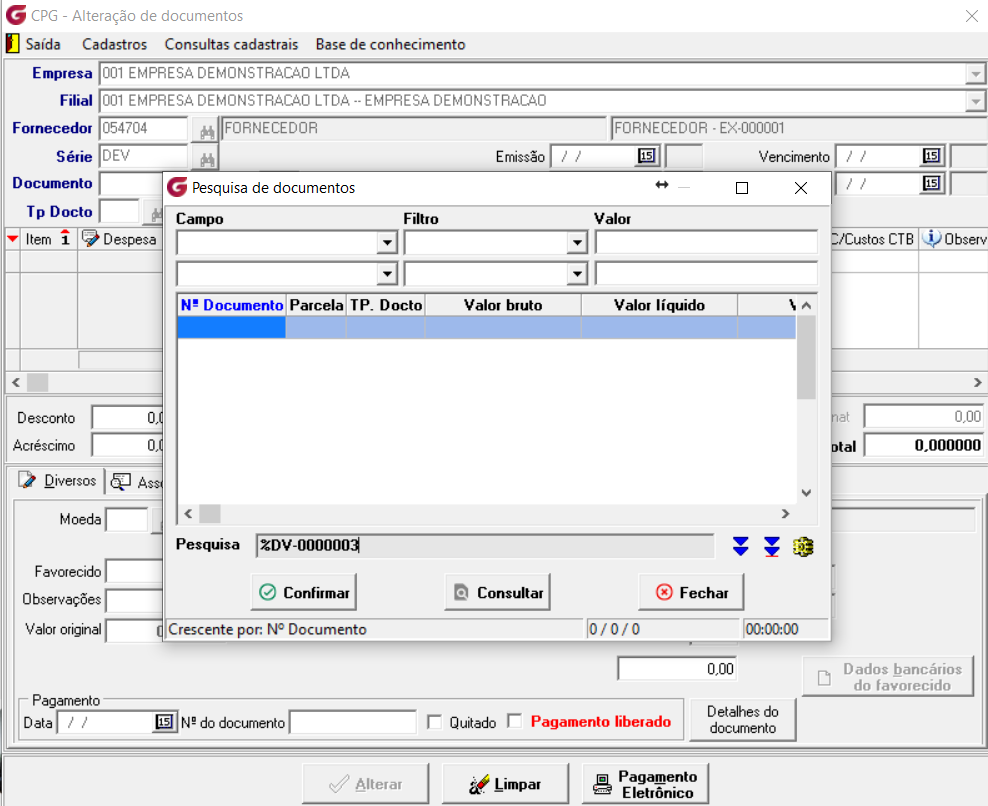The height and width of the screenshot is (806, 988).
Task: Select the highlighted first result row
Action: (x=486, y=328)
